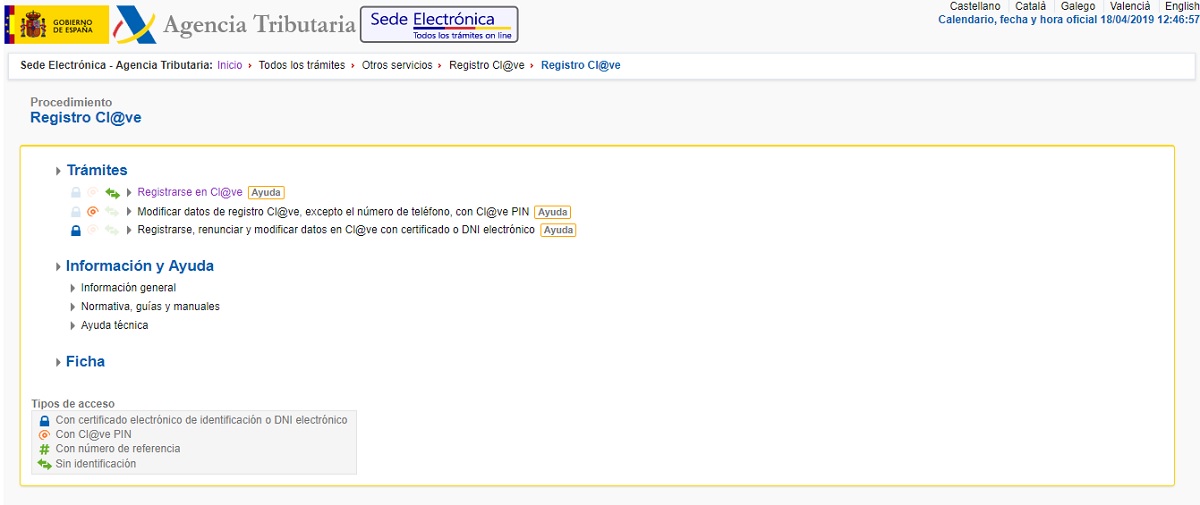This screenshot has height=505, width=1200.
Task: Open Ayuda técnica entry
Action: 114,326
